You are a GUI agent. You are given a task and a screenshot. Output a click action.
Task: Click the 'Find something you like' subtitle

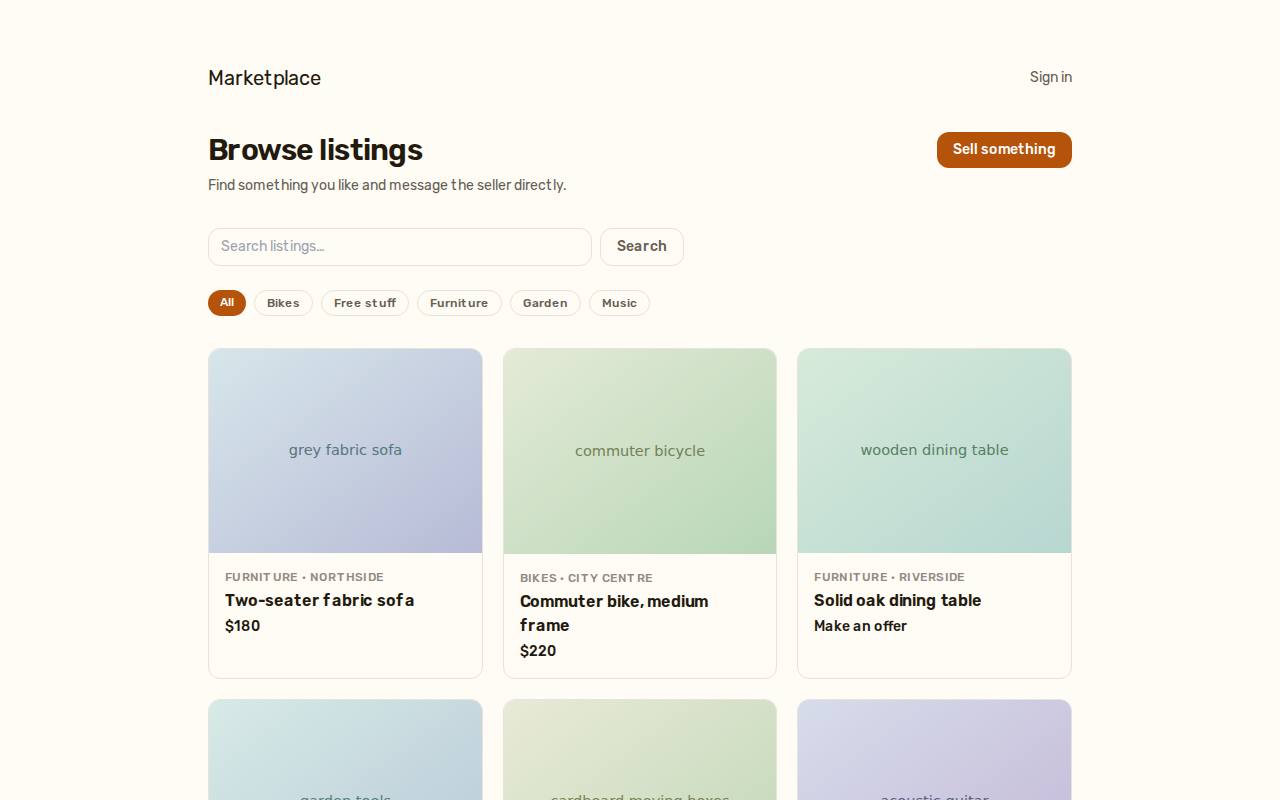(x=387, y=185)
